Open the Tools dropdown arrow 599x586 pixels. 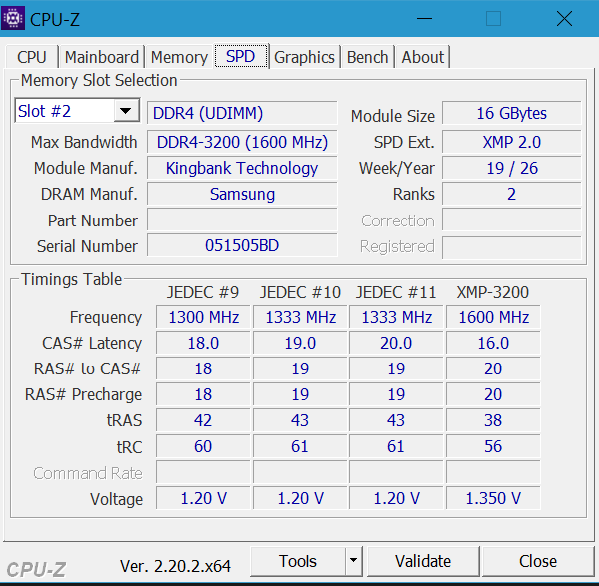tap(353, 561)
